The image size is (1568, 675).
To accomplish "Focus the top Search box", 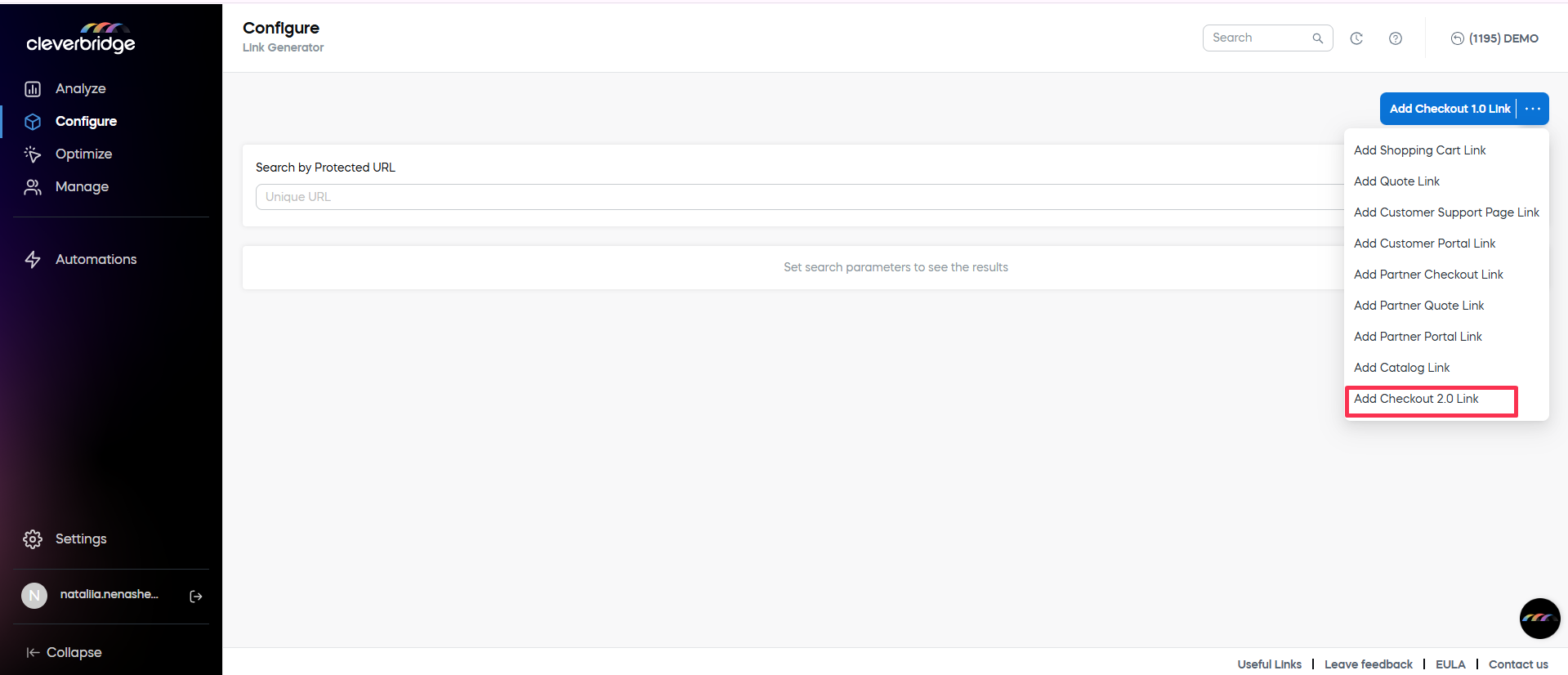I will [x=1260, y=38].
